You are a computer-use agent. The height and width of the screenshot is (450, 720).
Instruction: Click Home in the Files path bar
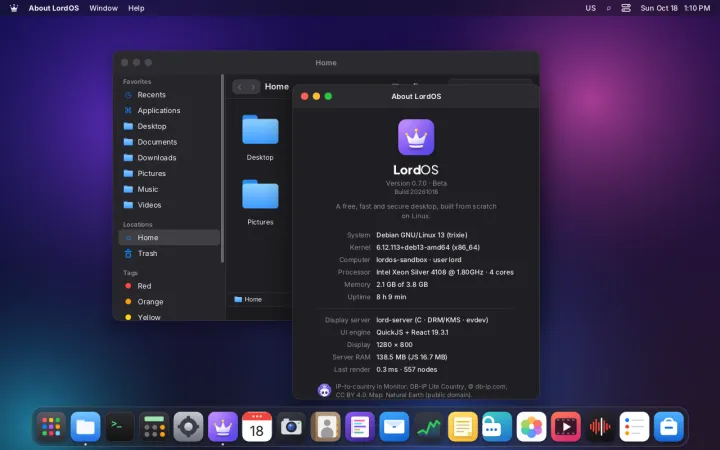pos(248,299)
